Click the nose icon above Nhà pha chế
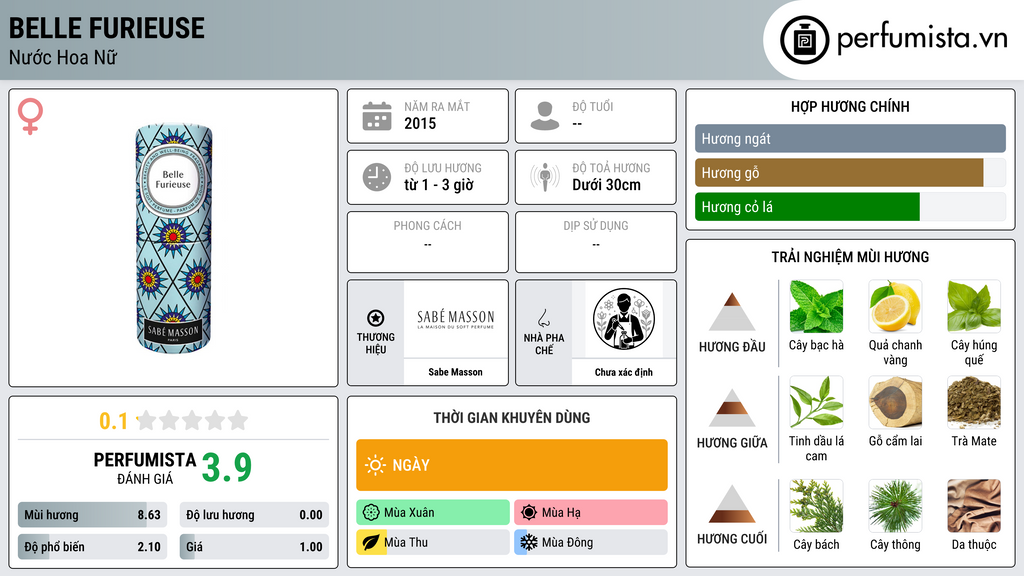 click(543, 318)
